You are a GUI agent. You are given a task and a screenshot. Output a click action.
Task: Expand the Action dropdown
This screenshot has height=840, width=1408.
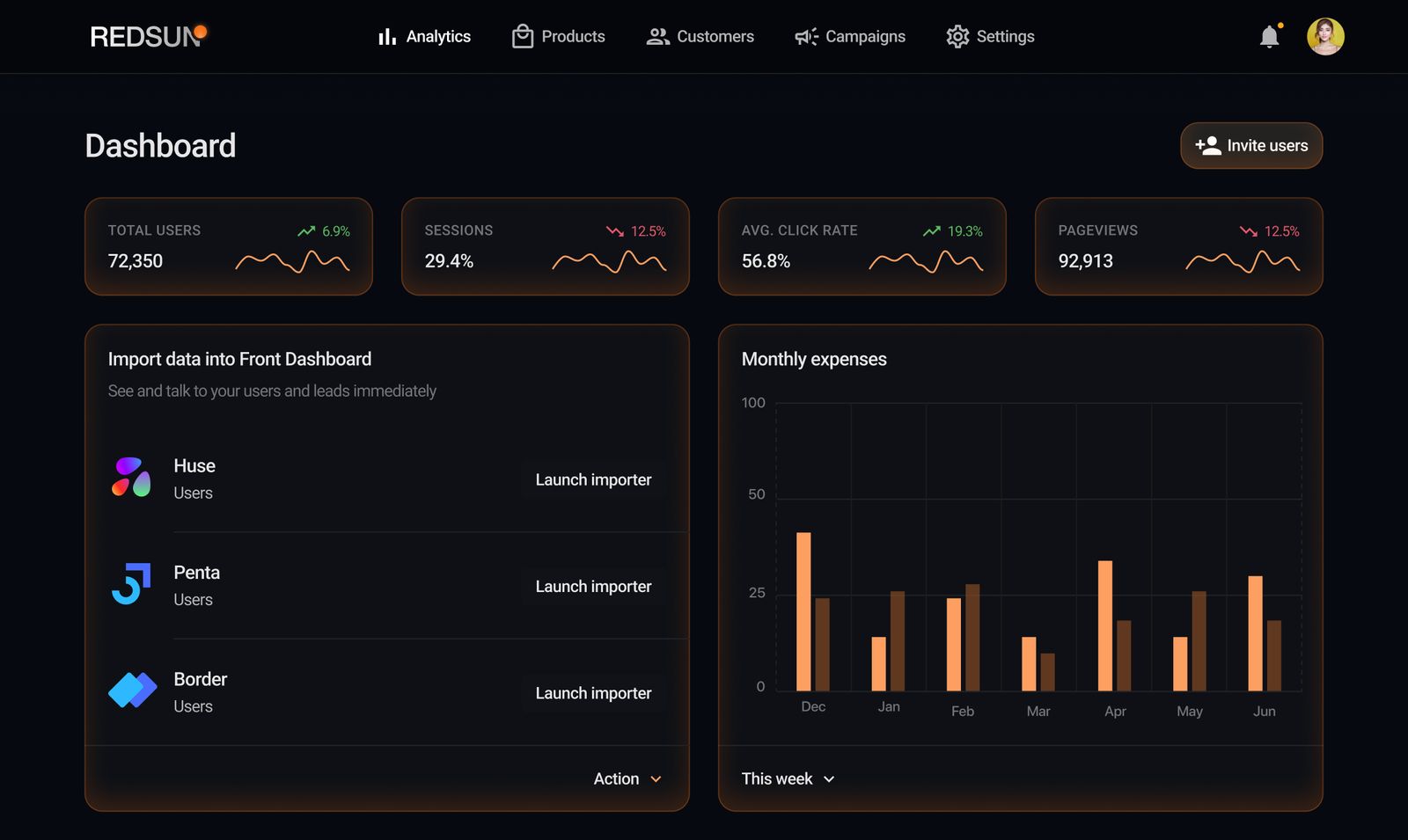point(627,778)
